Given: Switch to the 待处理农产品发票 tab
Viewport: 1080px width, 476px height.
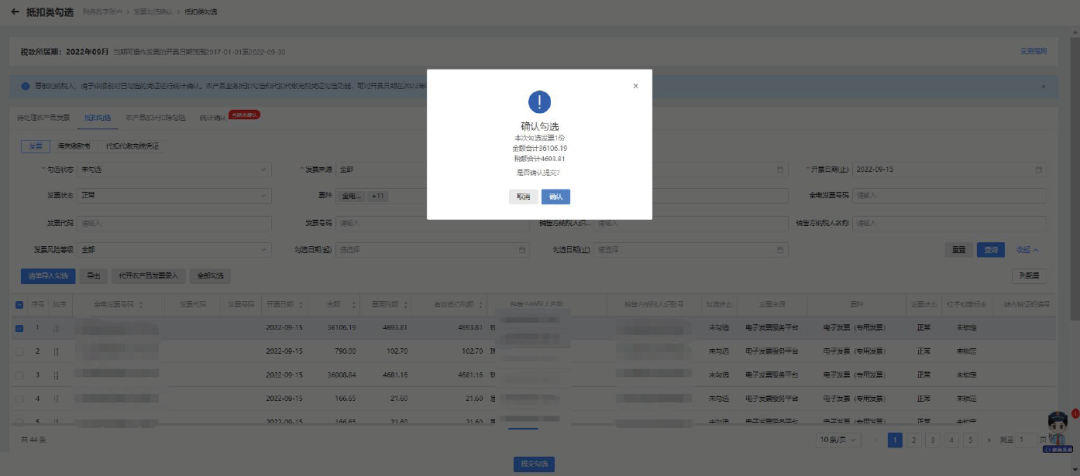Looking at the screenshot, I should pyautogui.click(x=44, y=117).
